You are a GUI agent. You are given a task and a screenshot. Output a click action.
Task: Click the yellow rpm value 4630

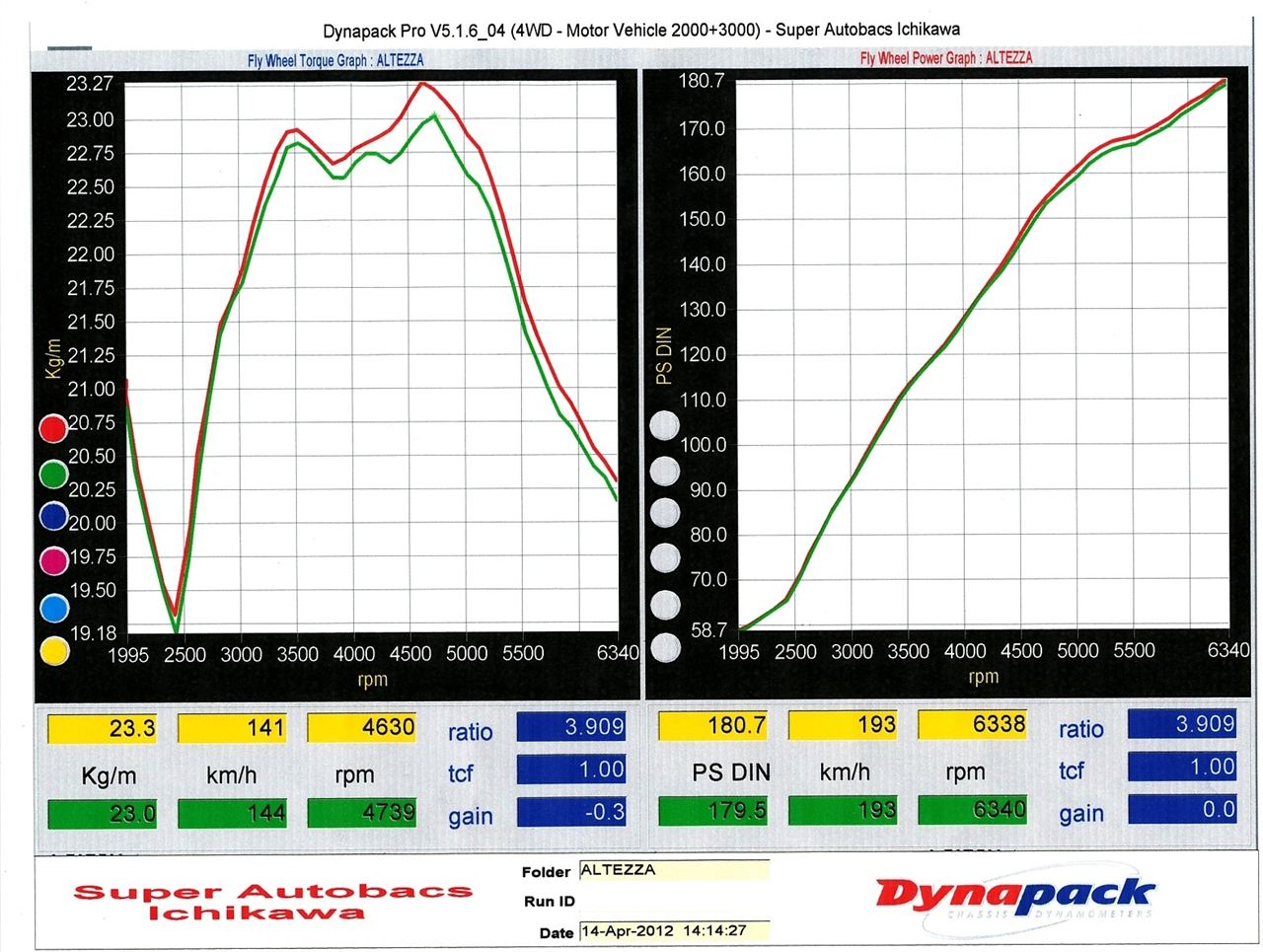tap(361, 727)
